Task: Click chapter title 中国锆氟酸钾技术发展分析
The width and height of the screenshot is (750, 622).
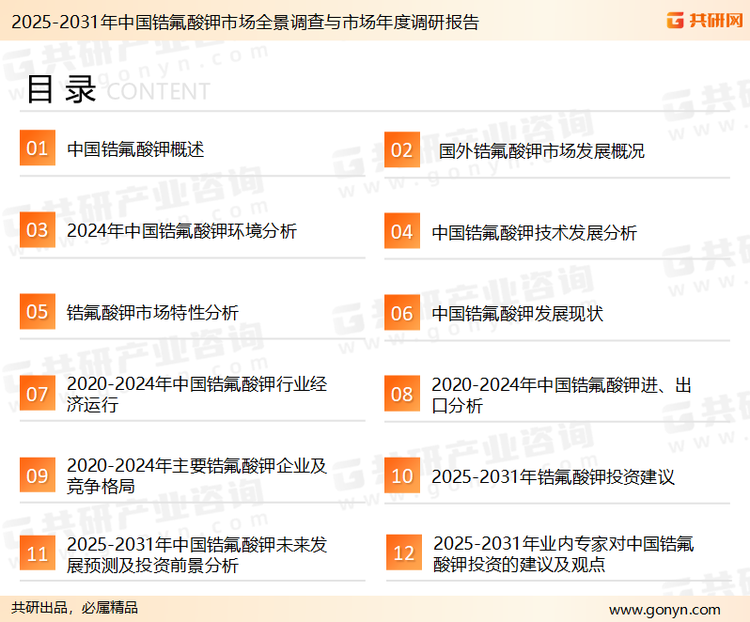Action: (534, 233)
